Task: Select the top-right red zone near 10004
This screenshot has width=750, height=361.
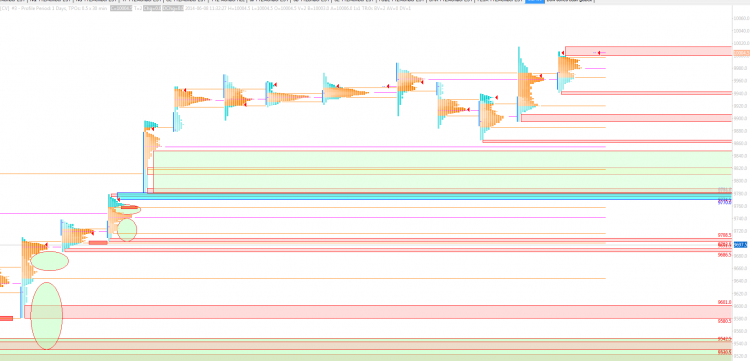Action: click(649, 51)
